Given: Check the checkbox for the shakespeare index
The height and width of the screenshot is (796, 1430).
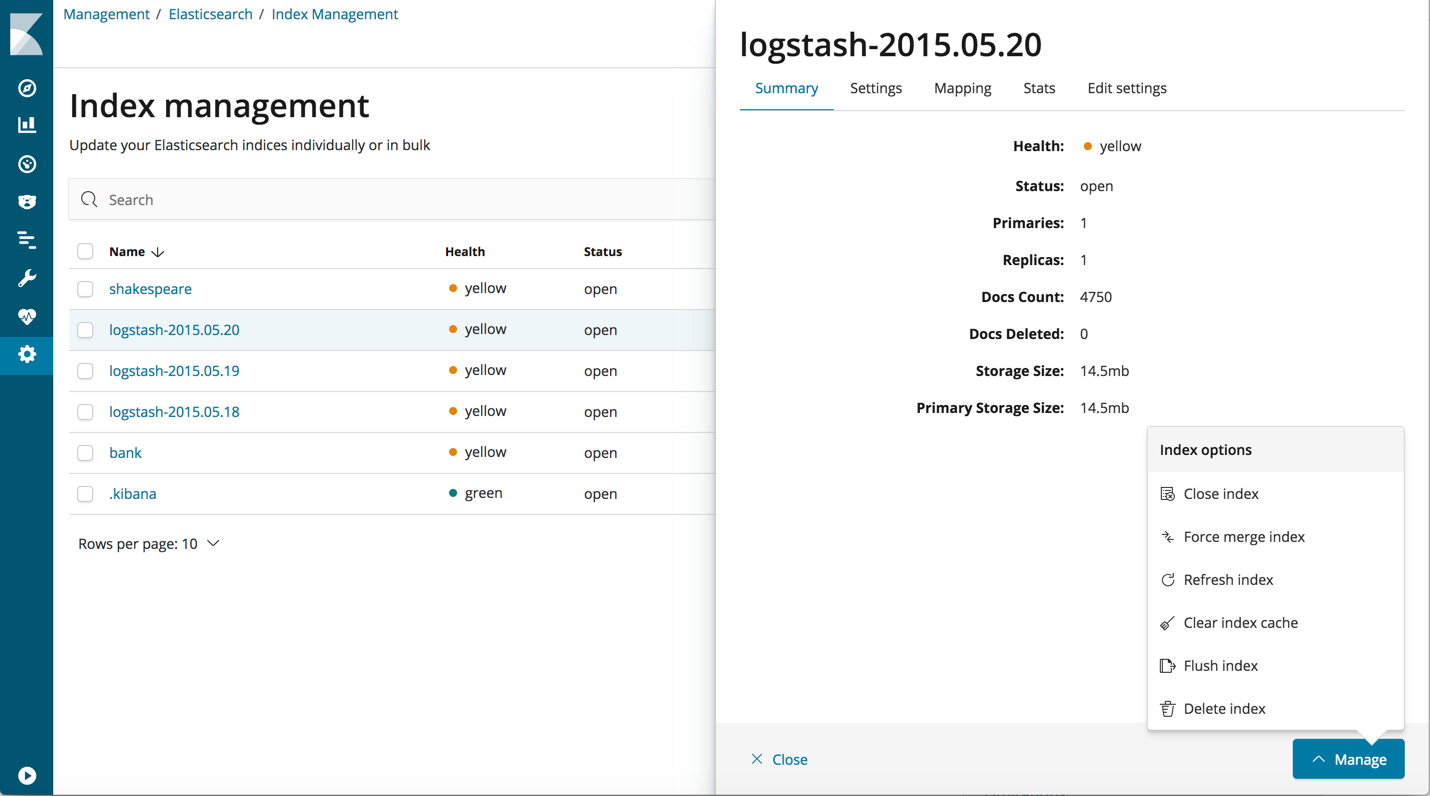Looking at the screenshot, I should tap(85, 288).
